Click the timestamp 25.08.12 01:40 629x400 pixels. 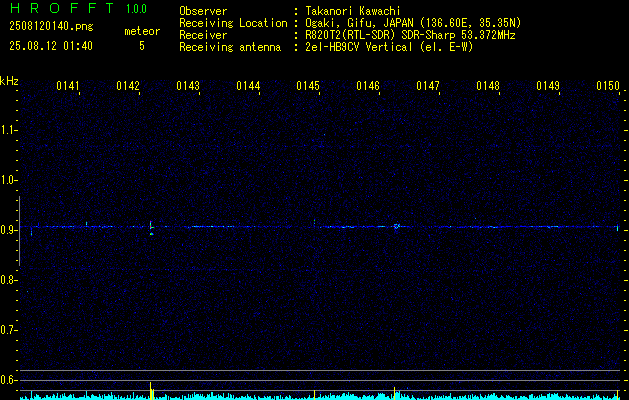tap(51, 46)
